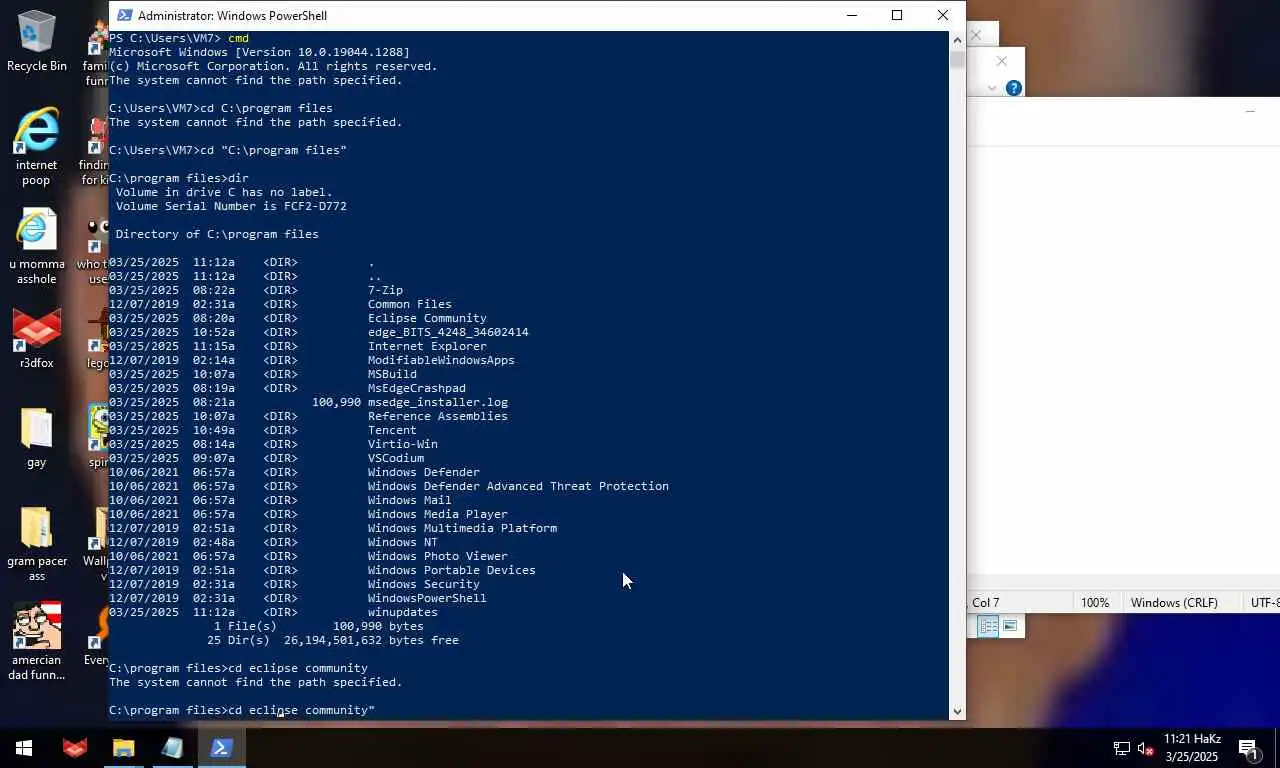Show the taskbar clock and date flyout

click(1191, 747)
